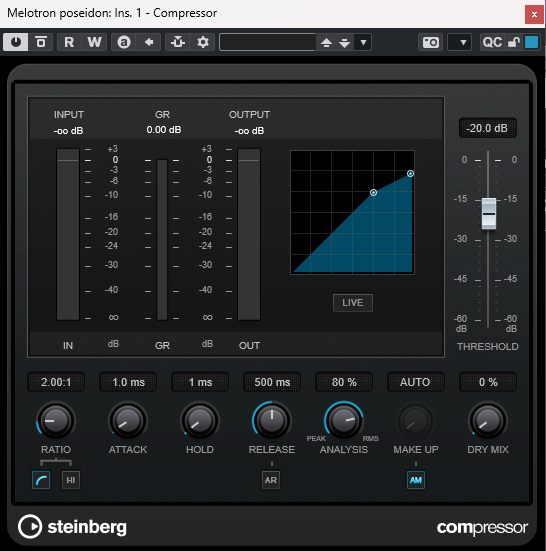Click the GR gain reduction meter

(162, 240)
